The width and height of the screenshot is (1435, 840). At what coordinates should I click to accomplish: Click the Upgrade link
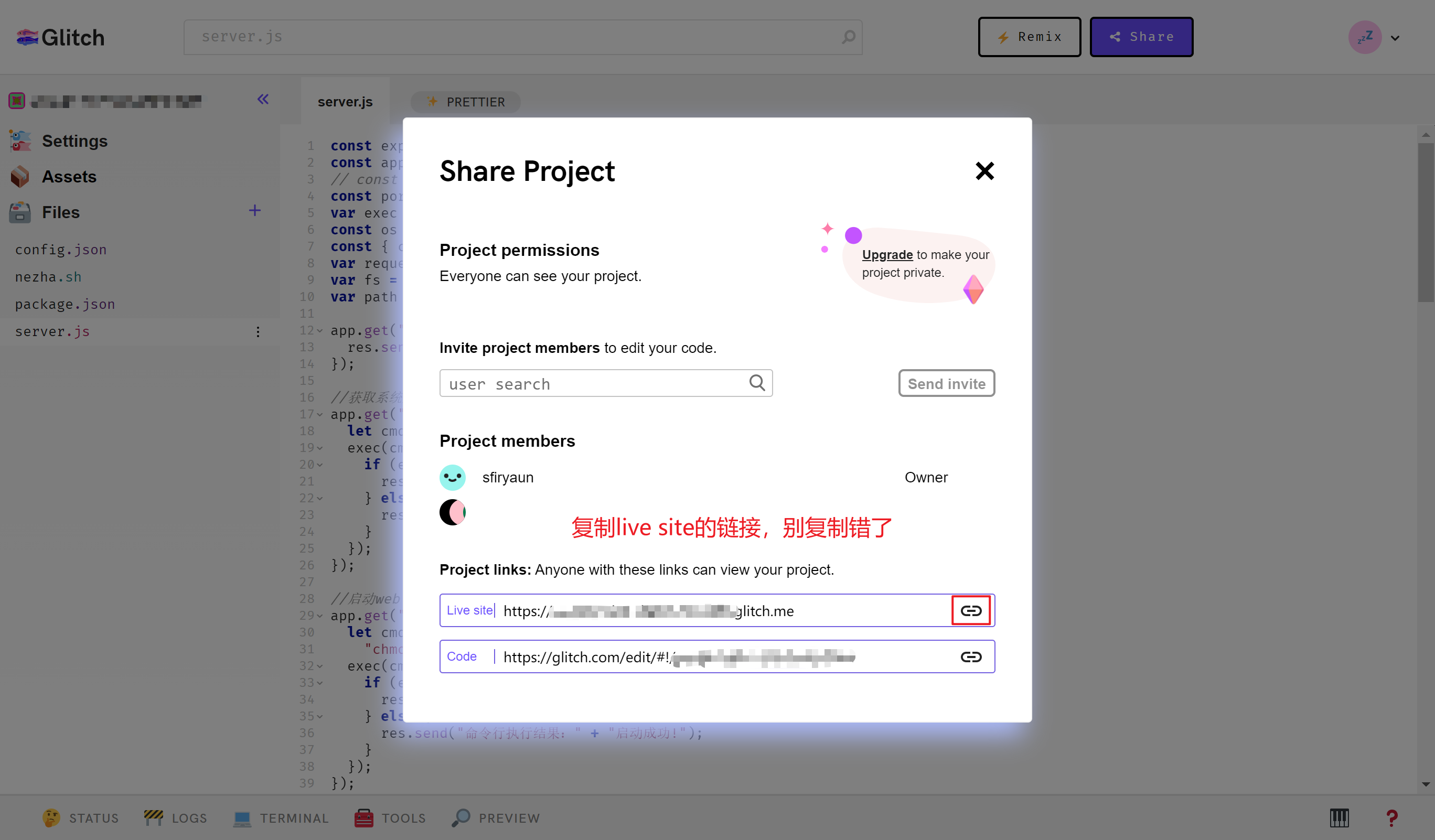[x=886, y=255]
